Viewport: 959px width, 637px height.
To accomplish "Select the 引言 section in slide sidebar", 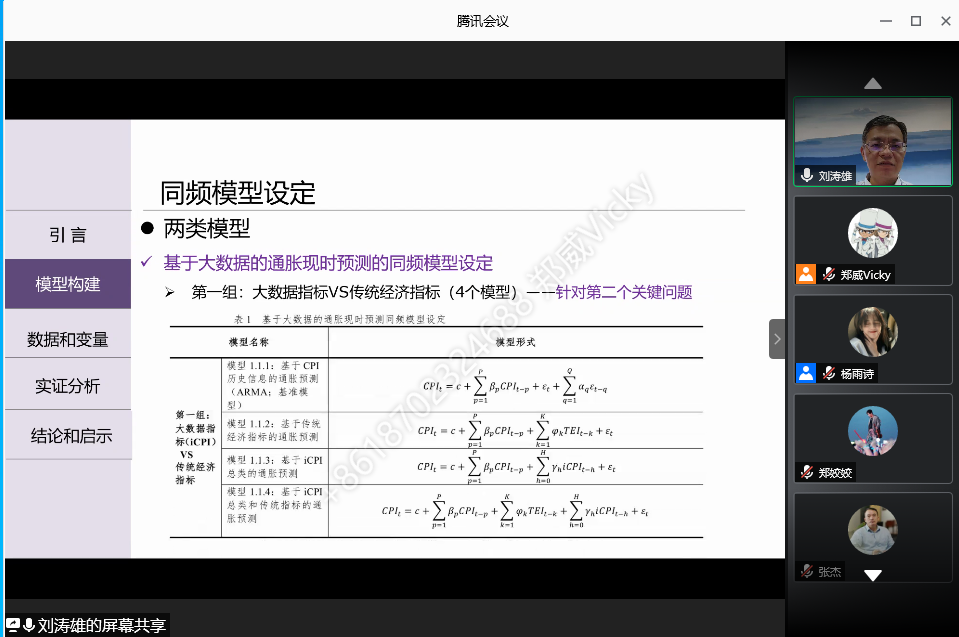I will coord(68,235).
